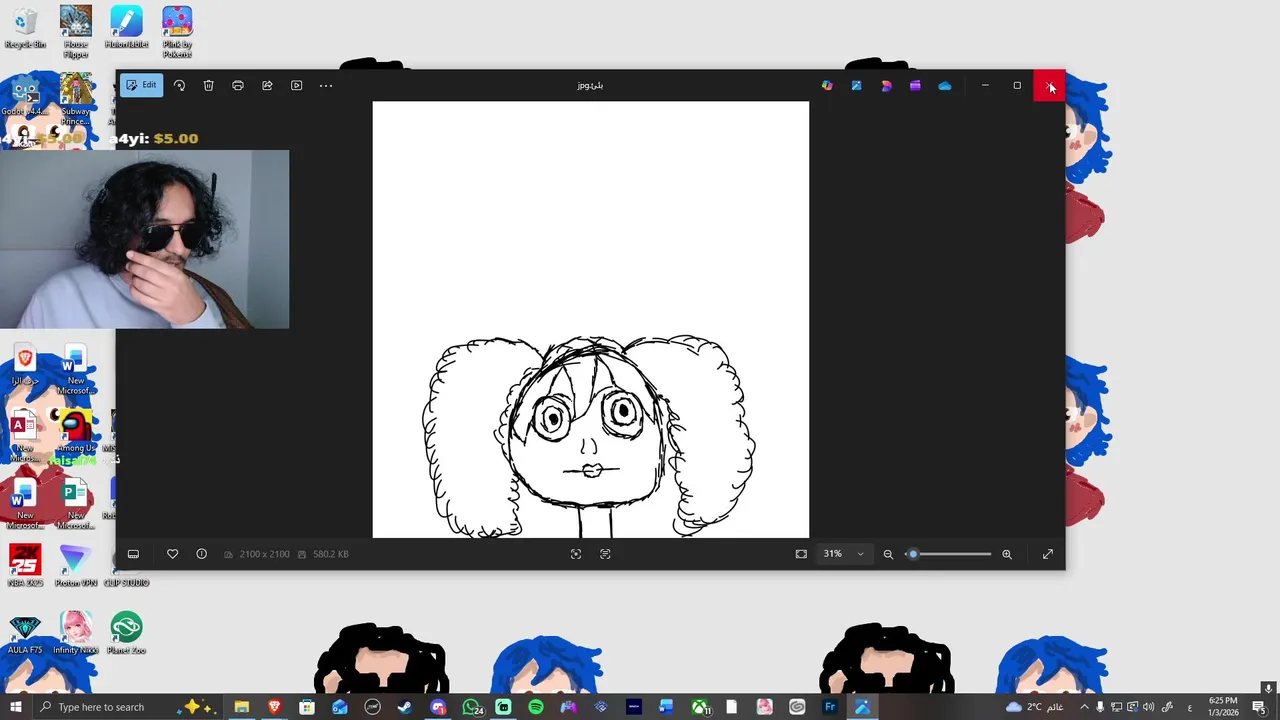Image resolution: width=1280 pixels, height=720 pixels.
Task: Open Planet Zoo desktop shortcut
Action: coord(126,633)
